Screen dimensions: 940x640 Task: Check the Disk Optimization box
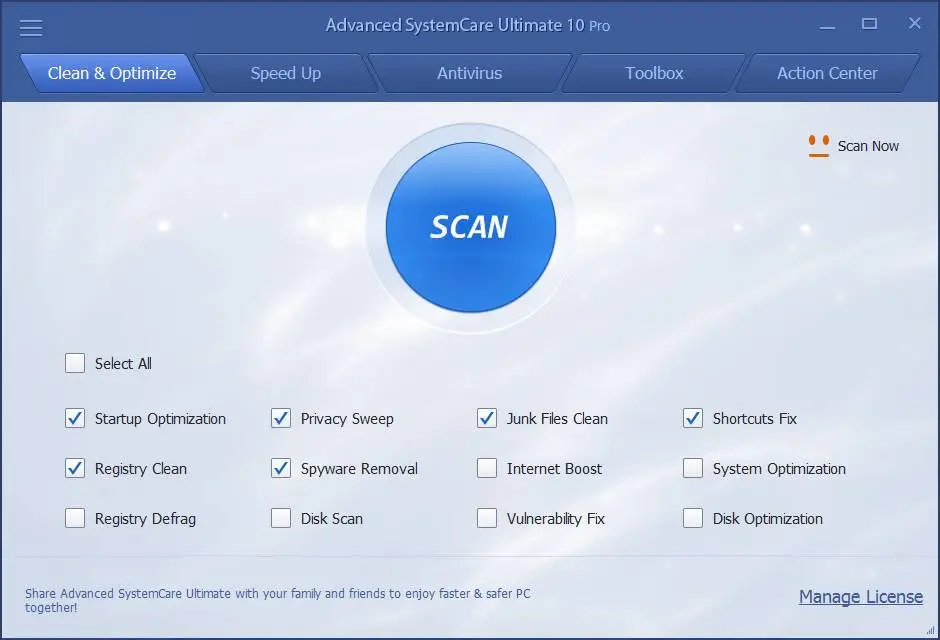693,518
